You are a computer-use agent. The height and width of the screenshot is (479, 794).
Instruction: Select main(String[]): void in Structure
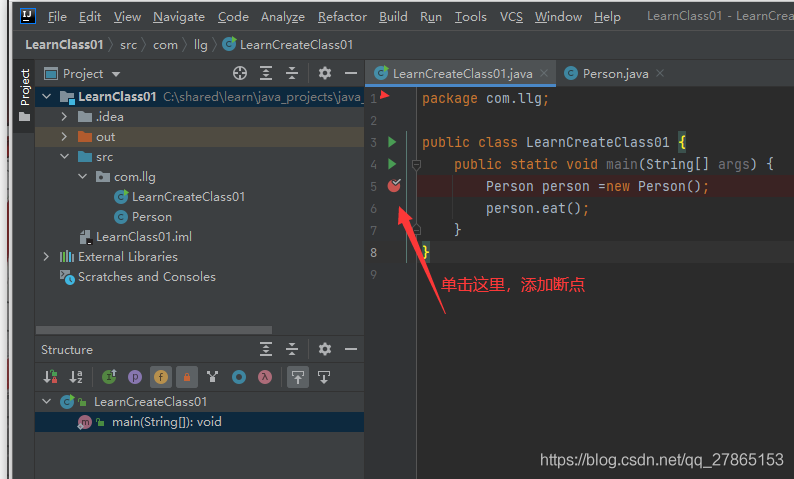click(167, 422)
